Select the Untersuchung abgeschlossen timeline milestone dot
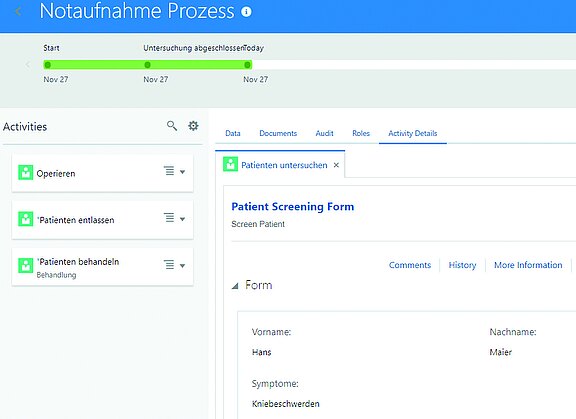576x419 pixels. tap(147, 65)
